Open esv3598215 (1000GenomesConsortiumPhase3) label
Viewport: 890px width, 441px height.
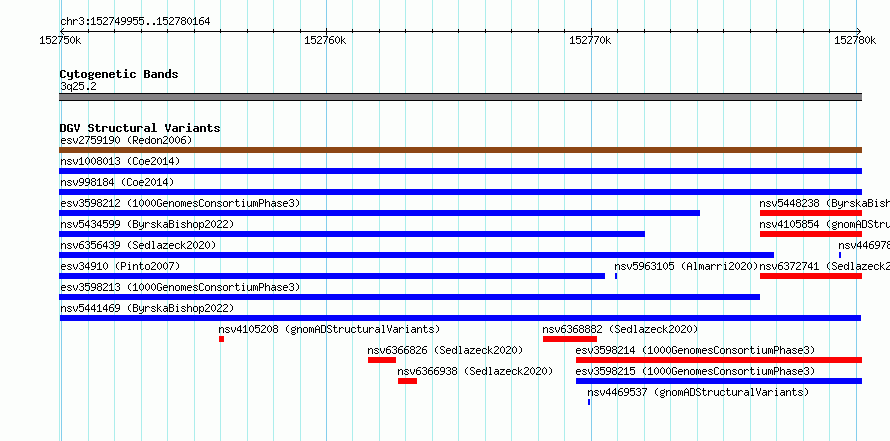click(x=695, y=371)
